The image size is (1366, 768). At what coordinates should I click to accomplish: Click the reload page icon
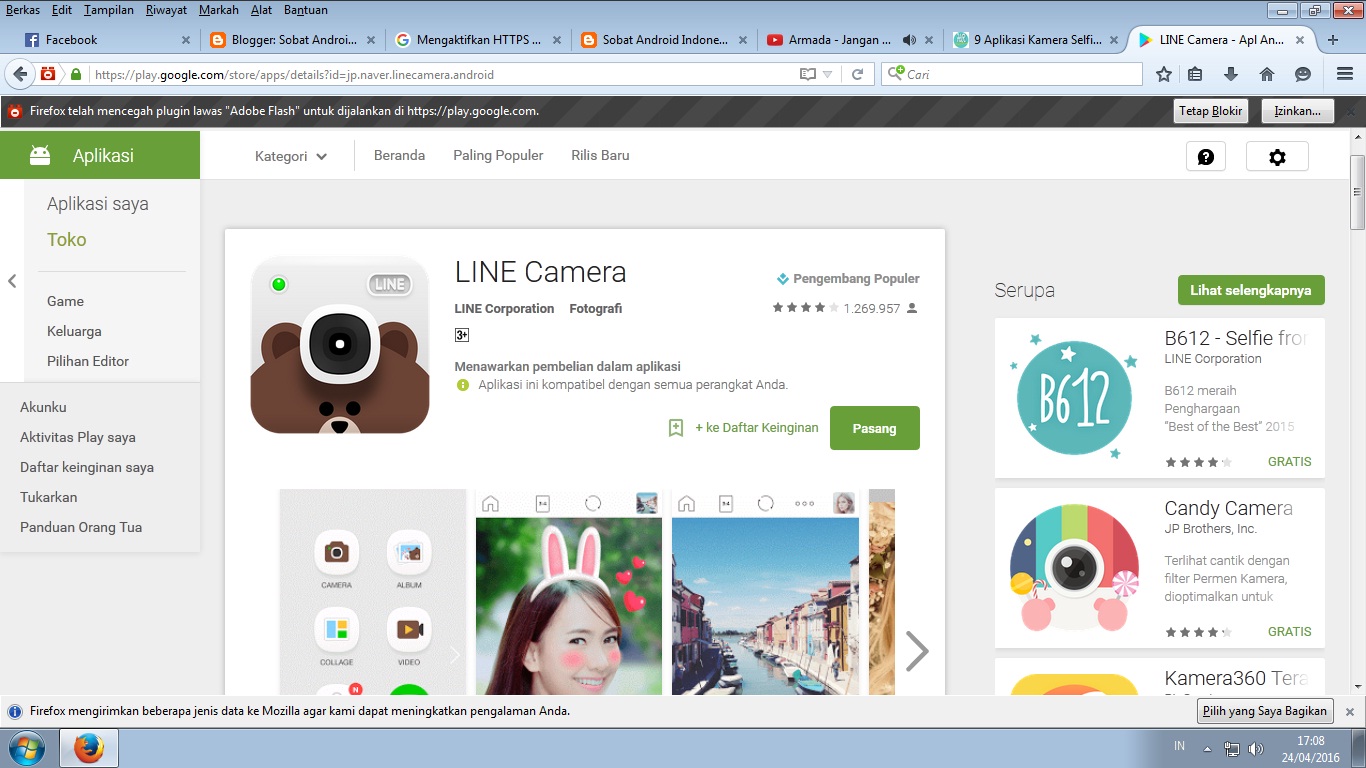click(x=858, y=74)
